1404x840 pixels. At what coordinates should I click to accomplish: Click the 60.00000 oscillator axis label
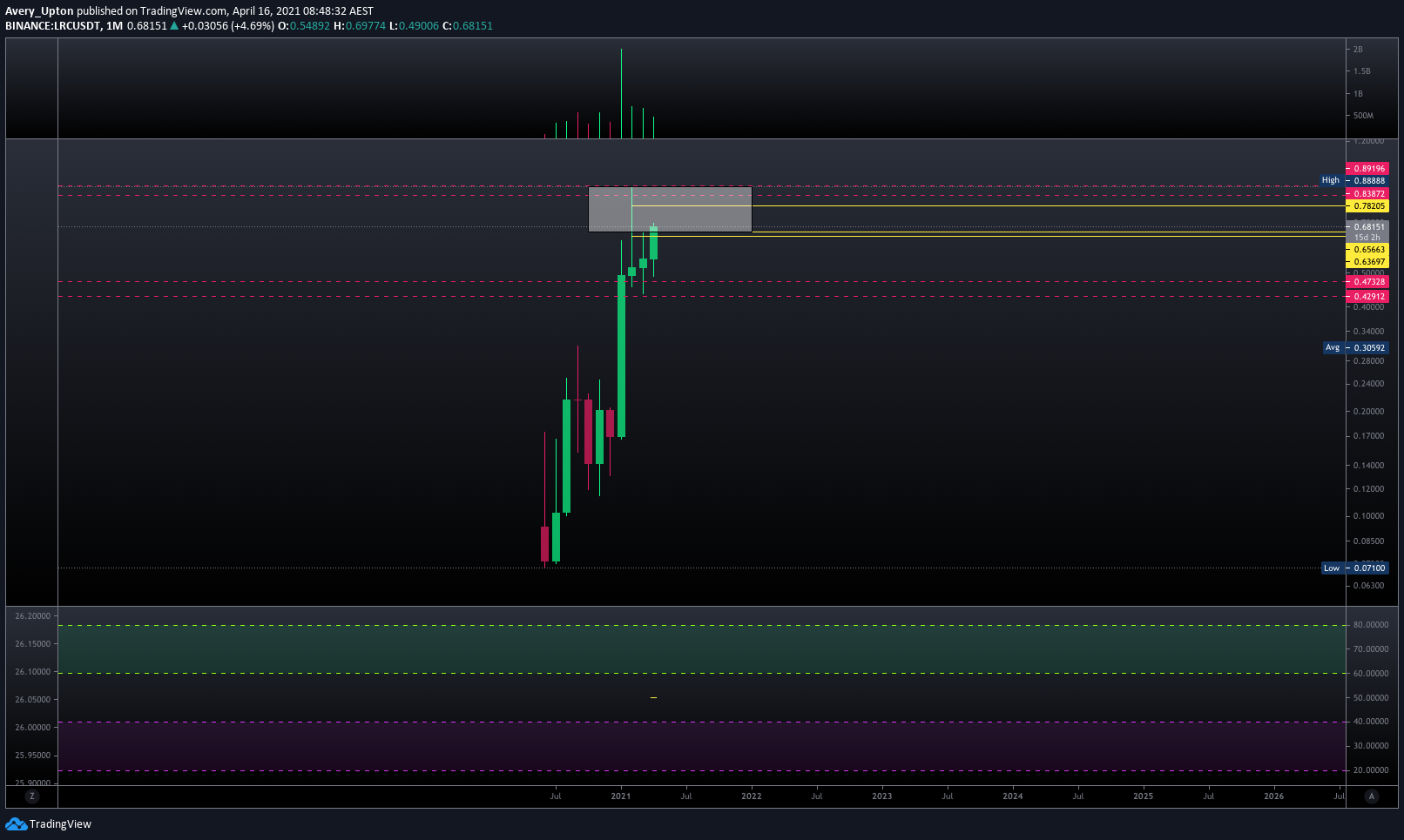pos(1371,674)
